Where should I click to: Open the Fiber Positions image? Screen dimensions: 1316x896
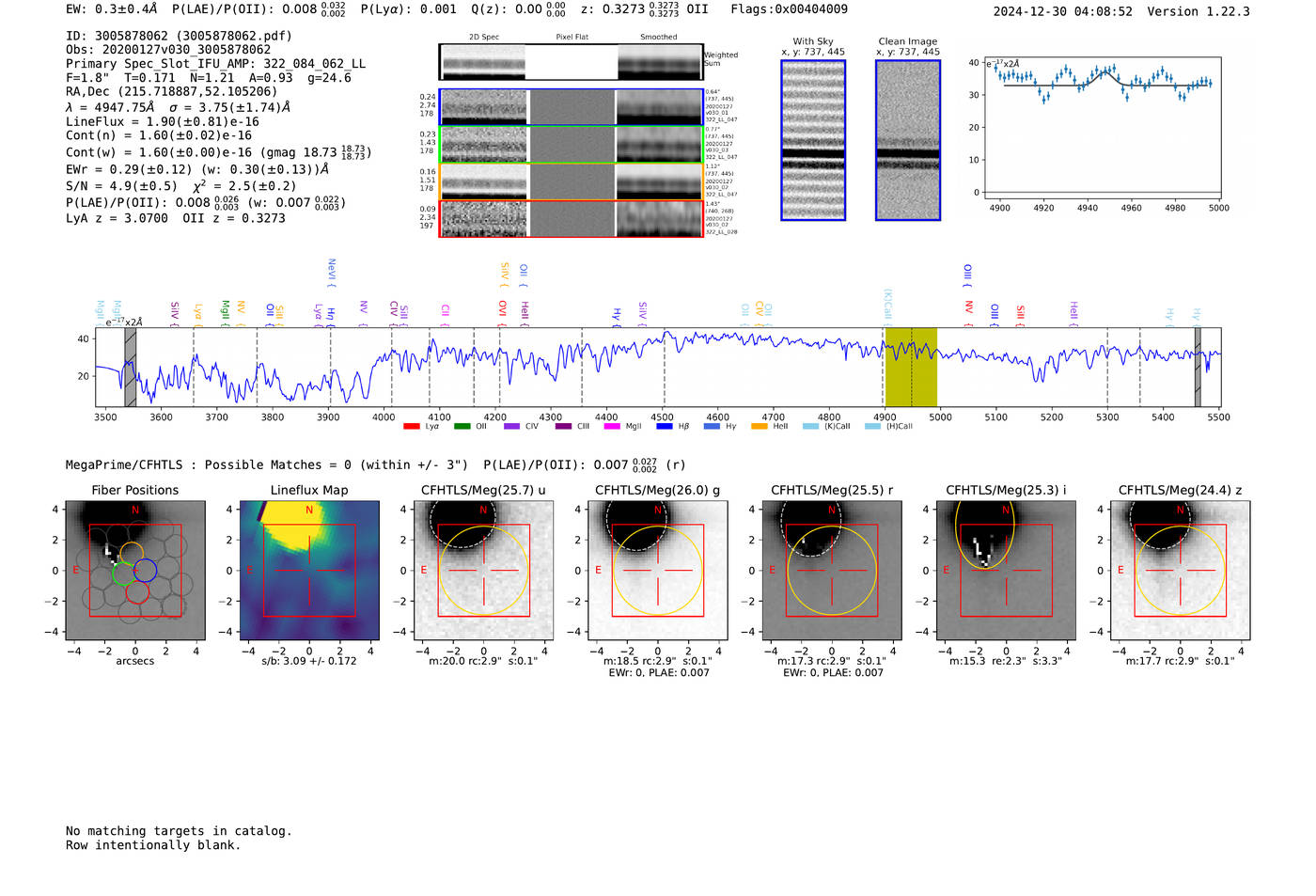pos(135,570)
